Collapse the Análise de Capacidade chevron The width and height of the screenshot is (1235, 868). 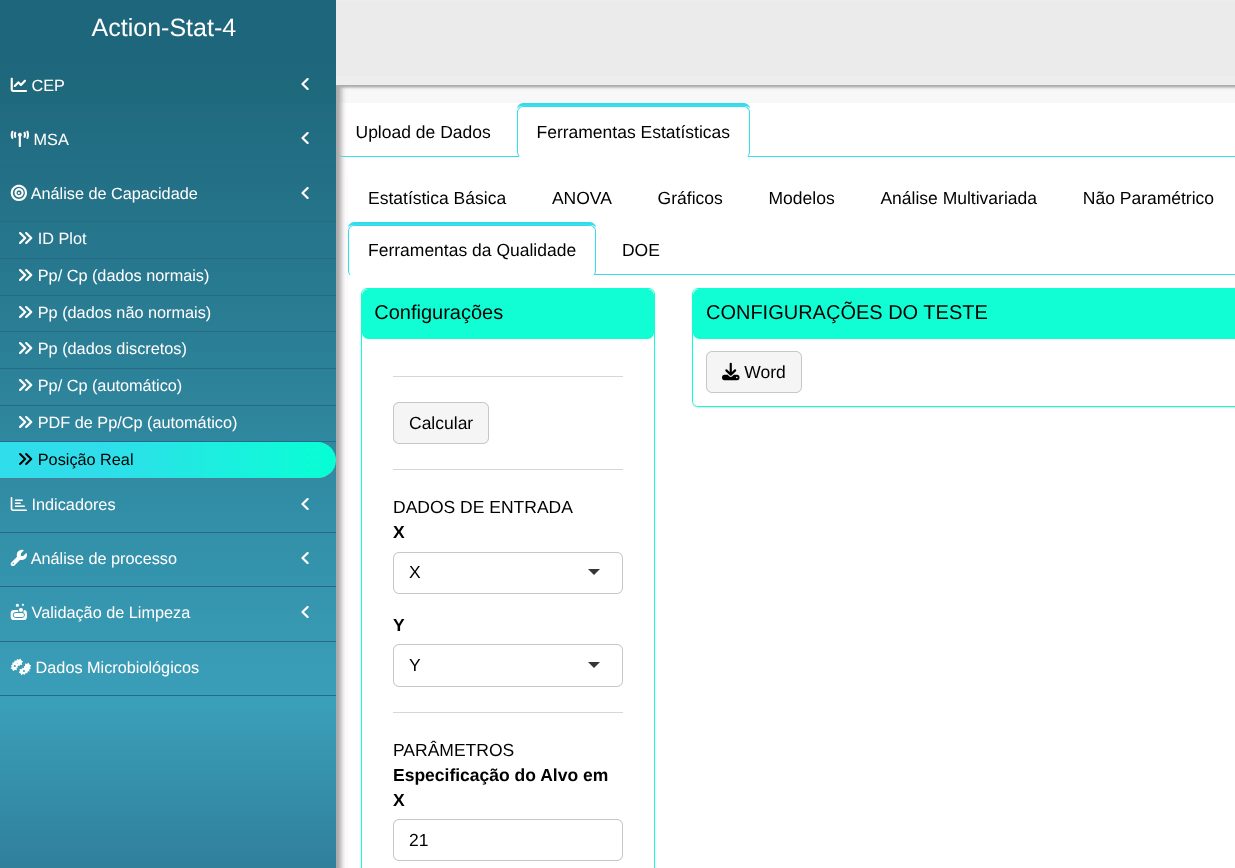point(305,193)
